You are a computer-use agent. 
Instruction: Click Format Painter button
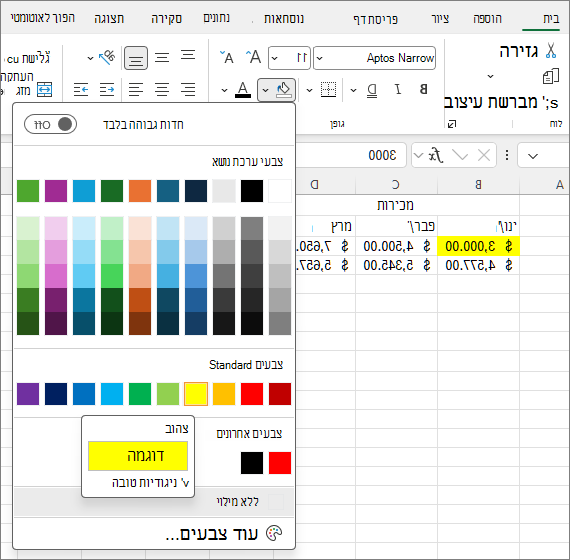501,102
